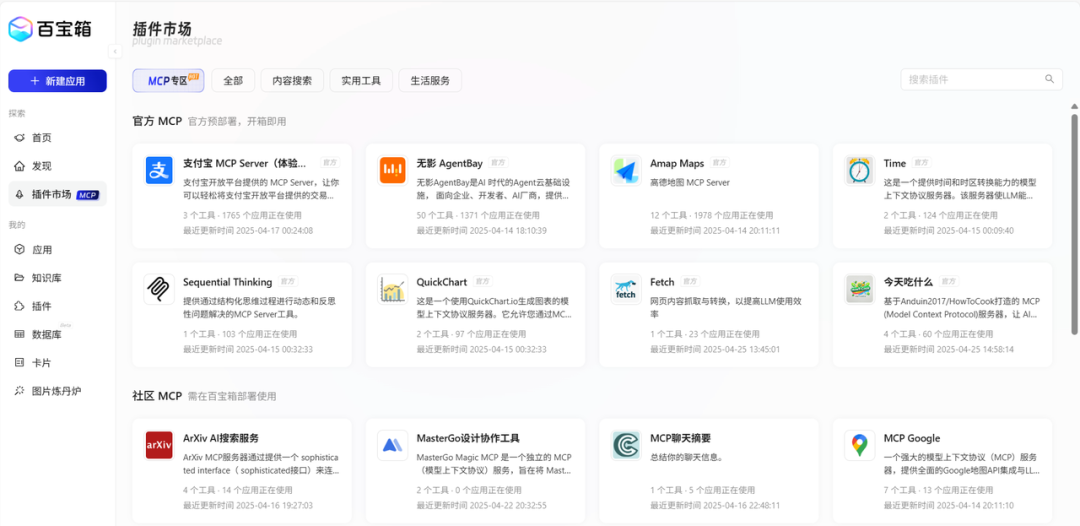
Task: Click the 新建应用 button
Action: coord(57,81)
